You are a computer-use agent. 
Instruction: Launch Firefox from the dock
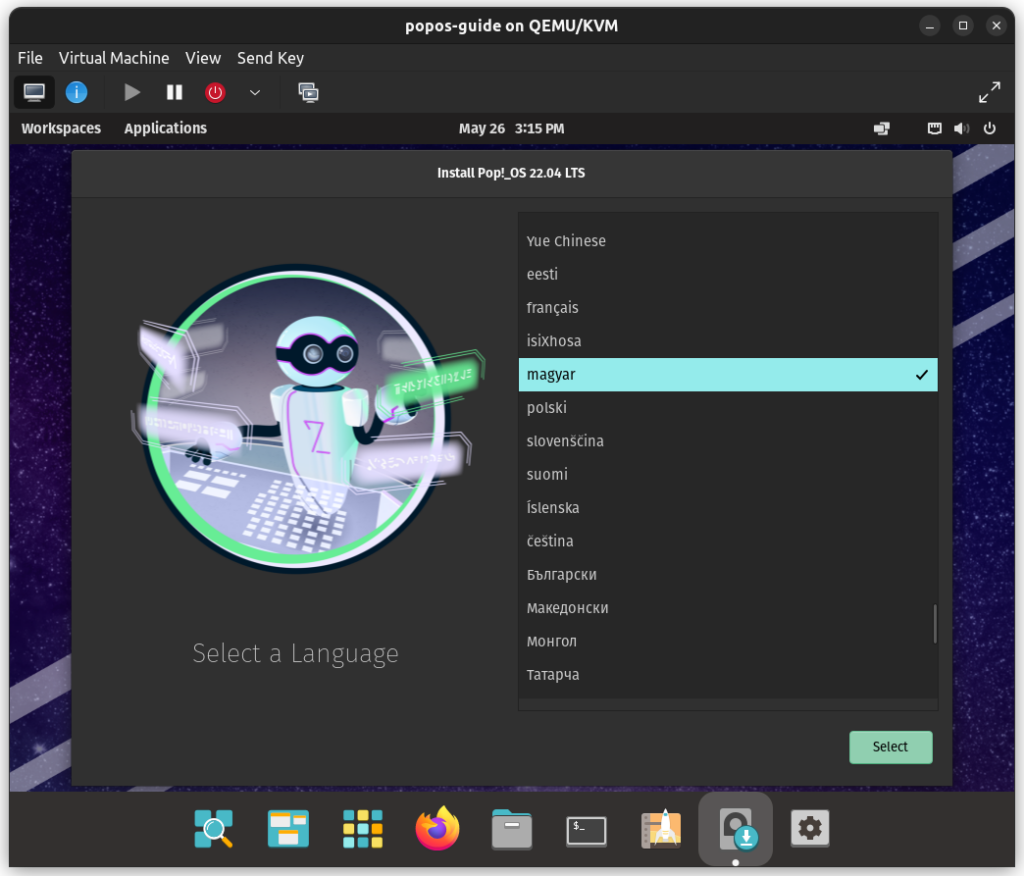tap(437, 828)
